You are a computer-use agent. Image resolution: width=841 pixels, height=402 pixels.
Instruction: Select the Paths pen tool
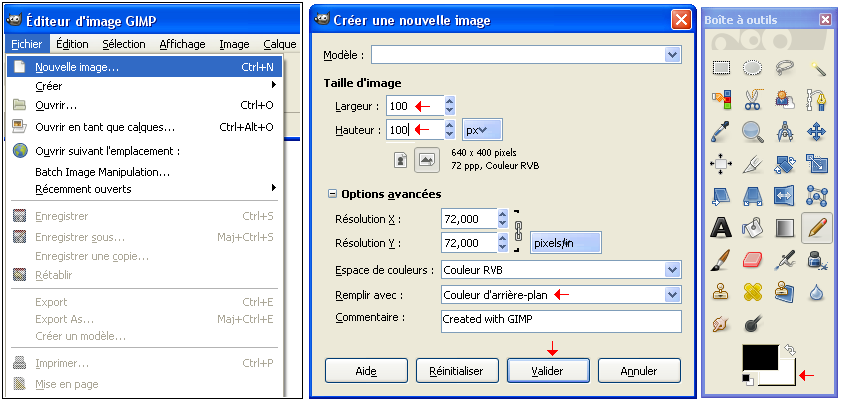[816, 100]
